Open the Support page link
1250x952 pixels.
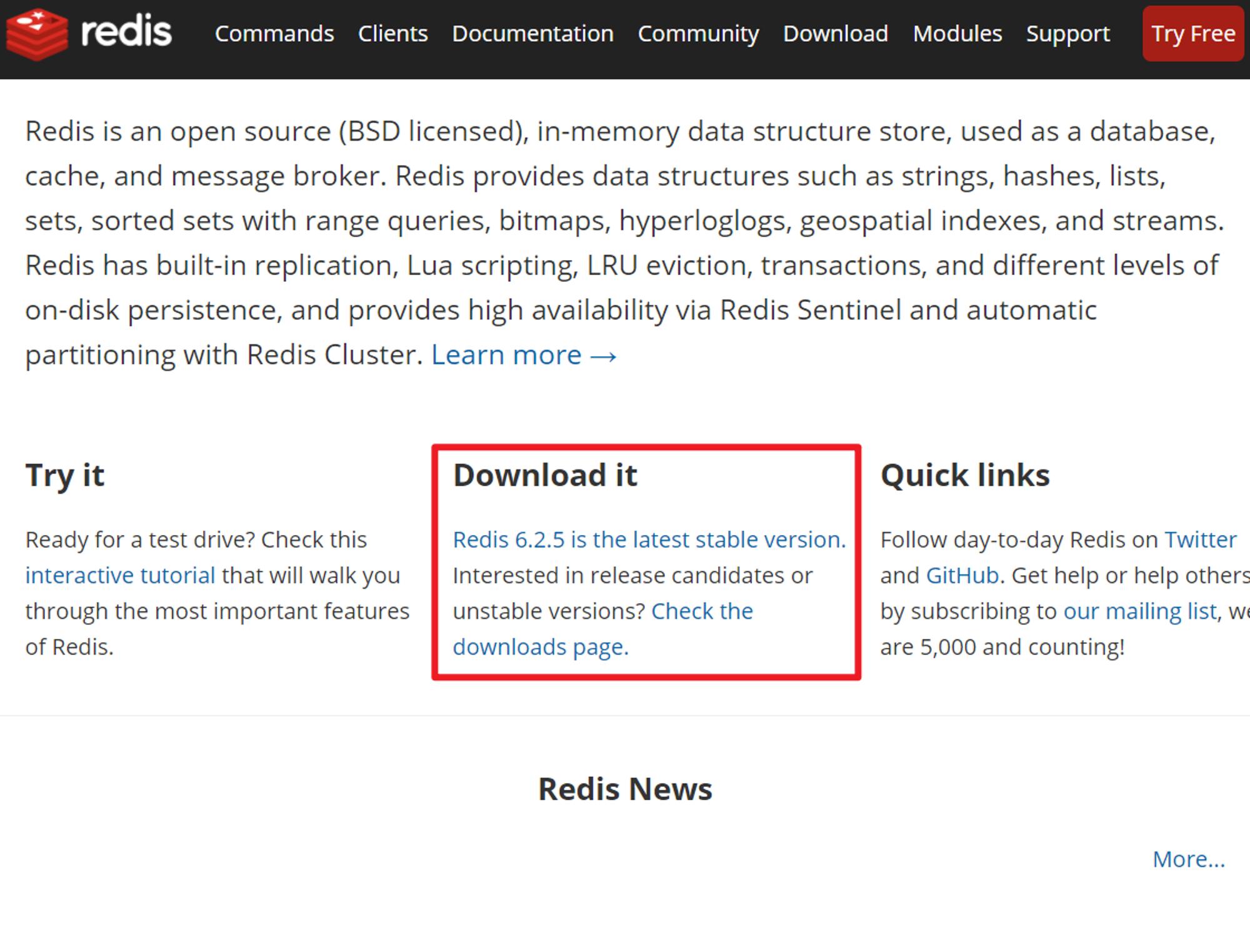click(1068, 34)
